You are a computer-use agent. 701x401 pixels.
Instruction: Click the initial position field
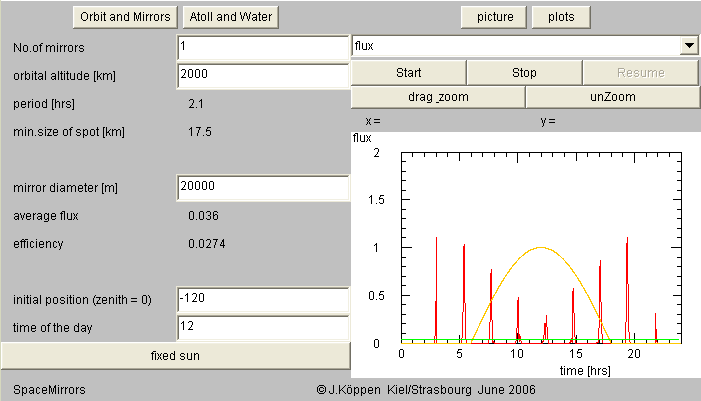262,299
